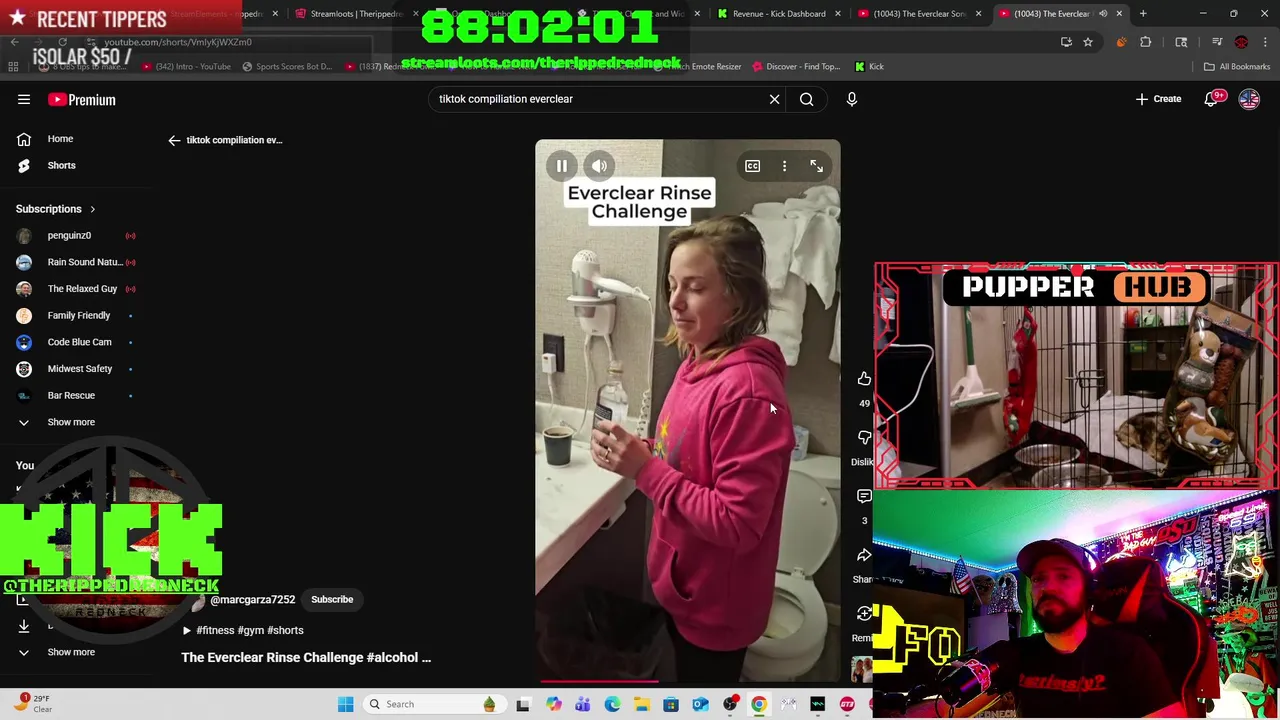1280x720 pixels.
Task: Toggle closed captions on the Short
Action: tap(752, 166)
